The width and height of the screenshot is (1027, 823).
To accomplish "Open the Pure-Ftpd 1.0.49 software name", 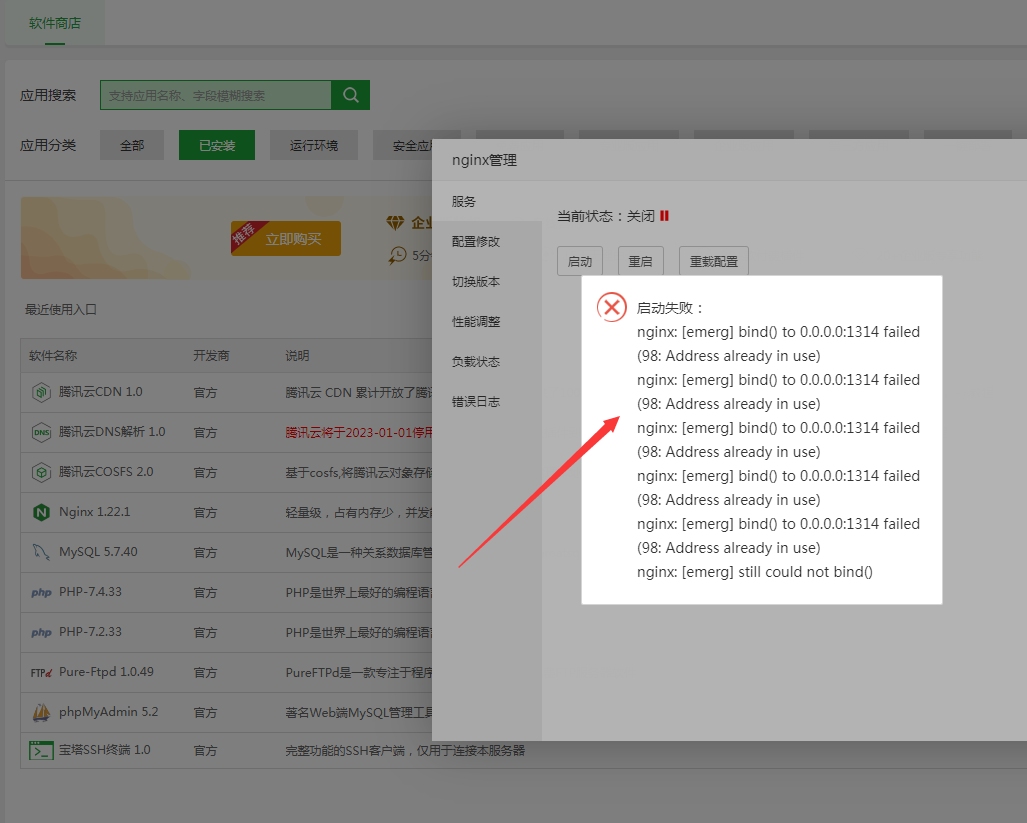I will pos(106,671).
